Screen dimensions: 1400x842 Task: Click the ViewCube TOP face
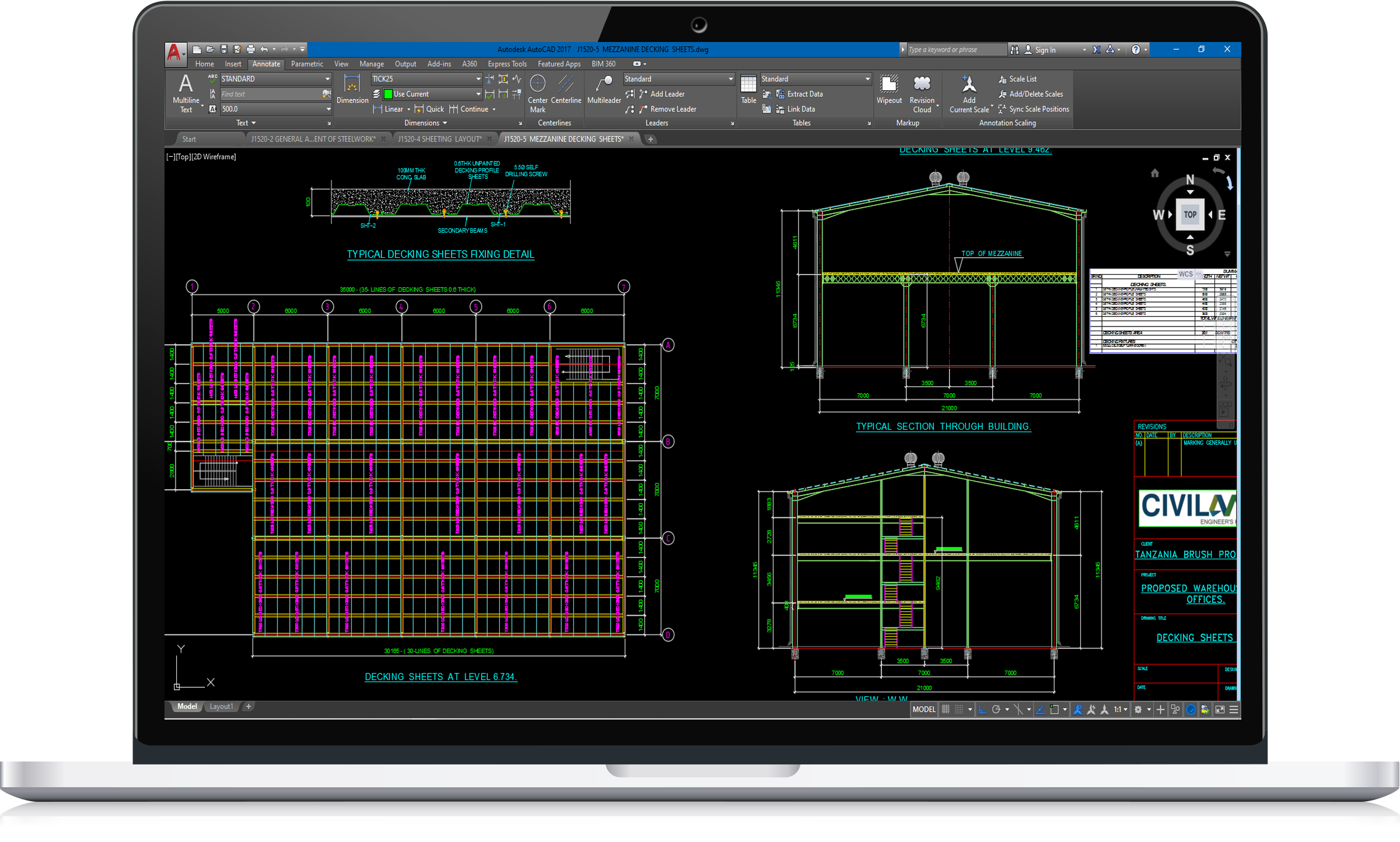[x=1190, y=214]
